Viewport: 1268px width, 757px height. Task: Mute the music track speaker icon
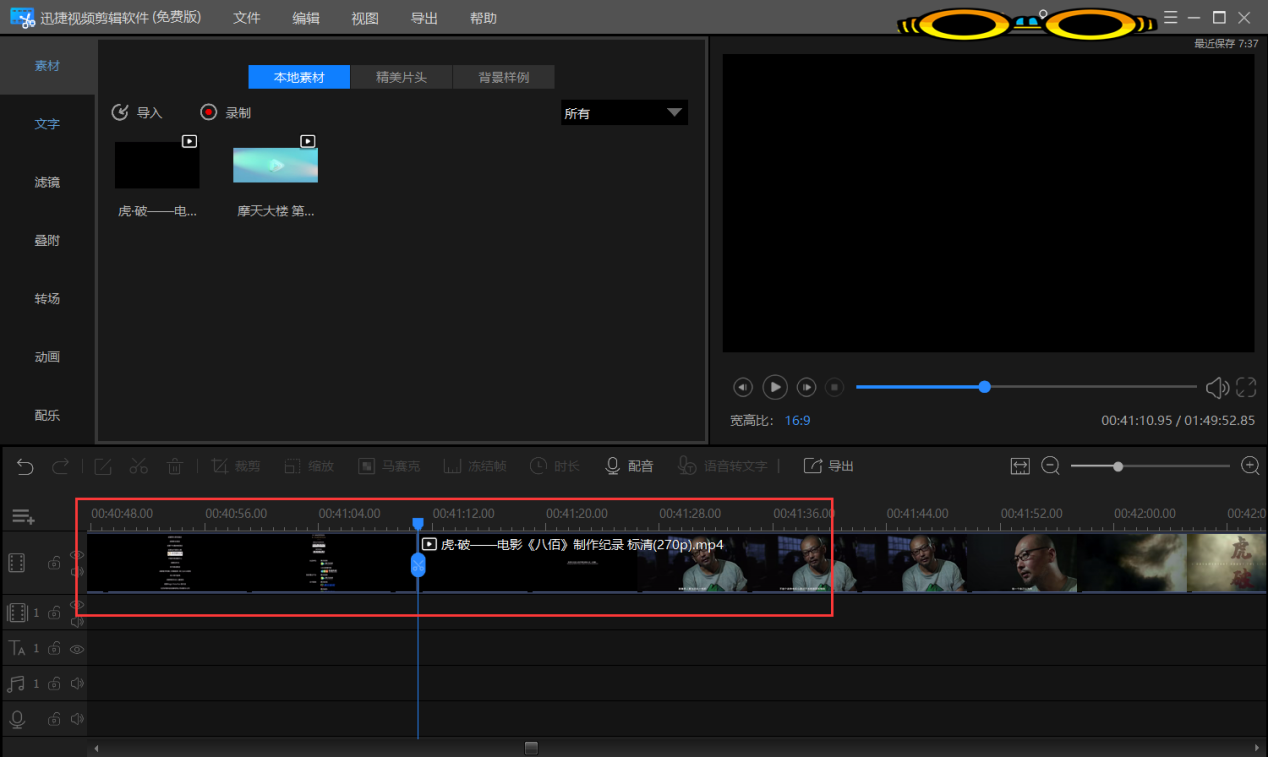[77, 684]
